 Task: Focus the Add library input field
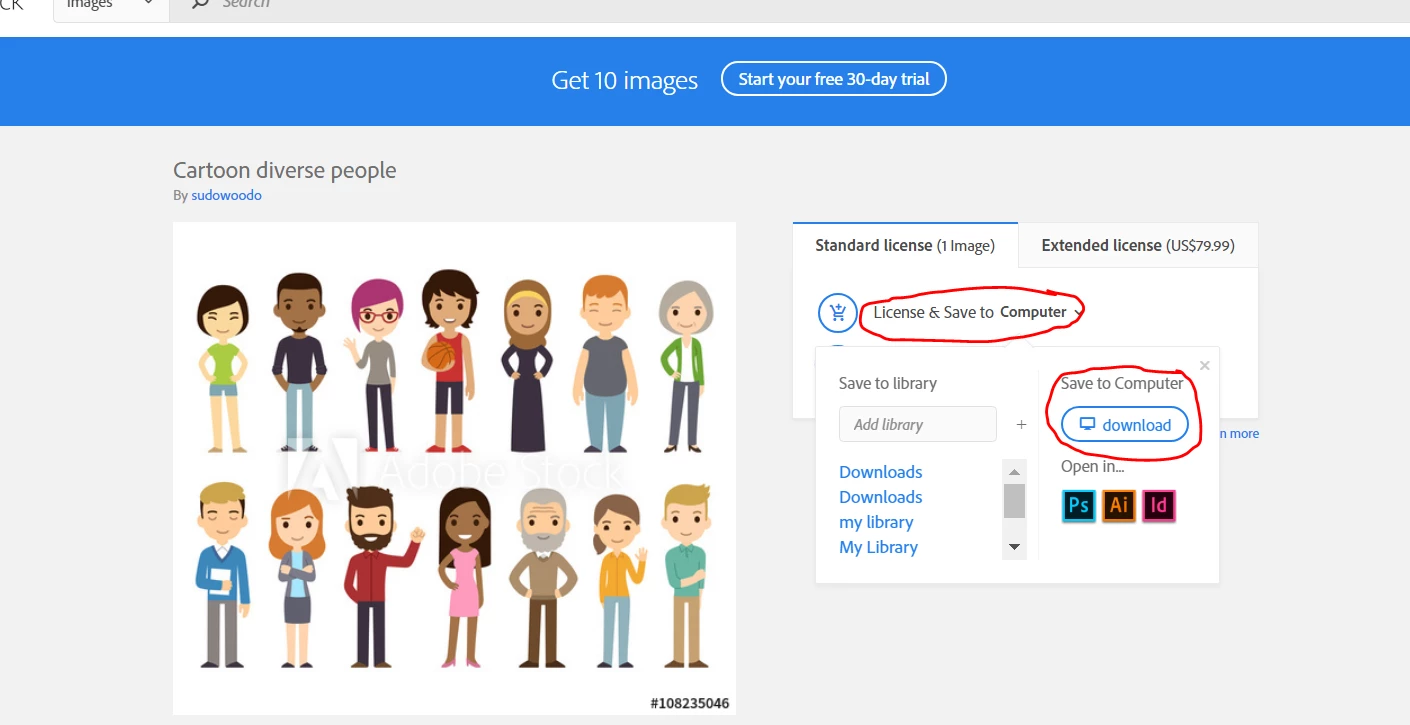coord(918,424)
